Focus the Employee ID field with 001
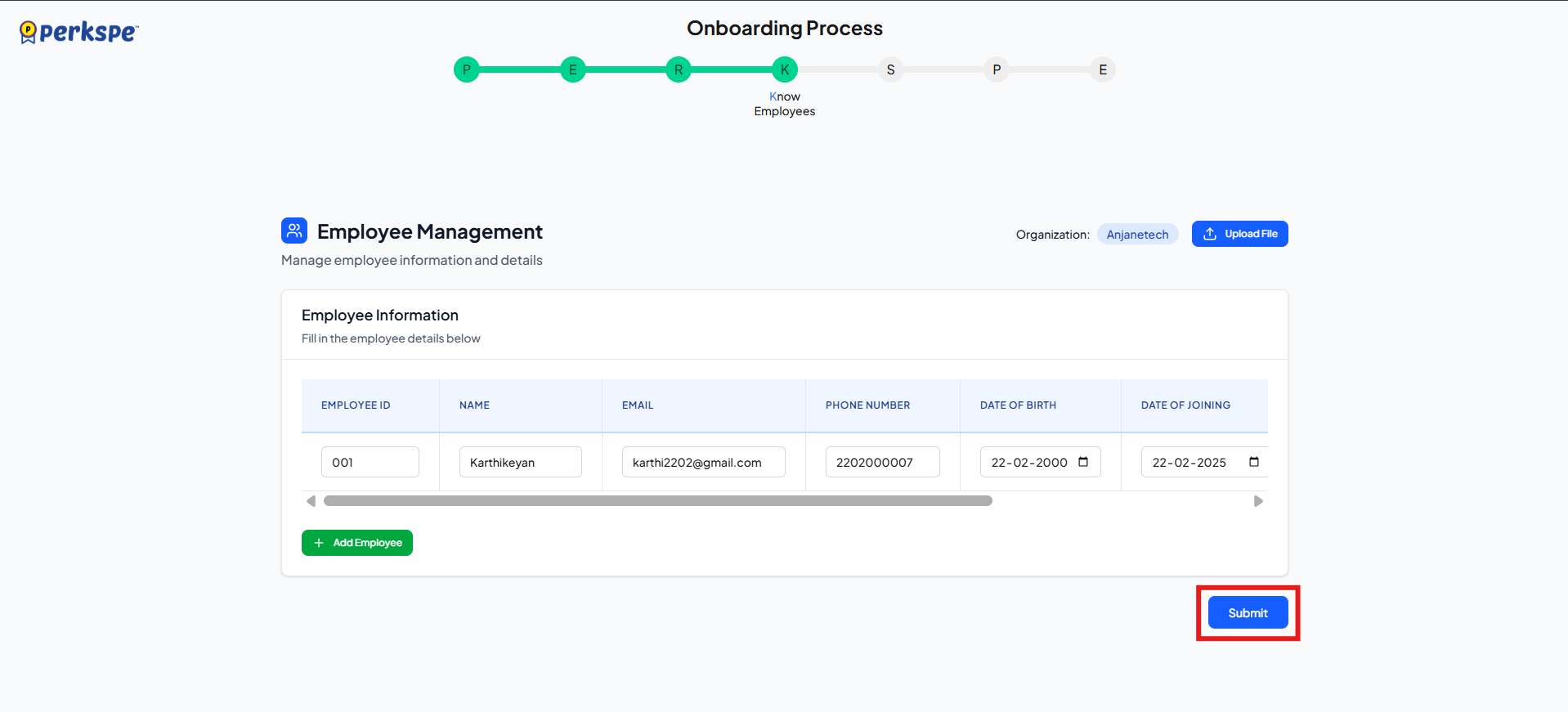Screen dimensions: 1568x712 (x=370, y=462)
